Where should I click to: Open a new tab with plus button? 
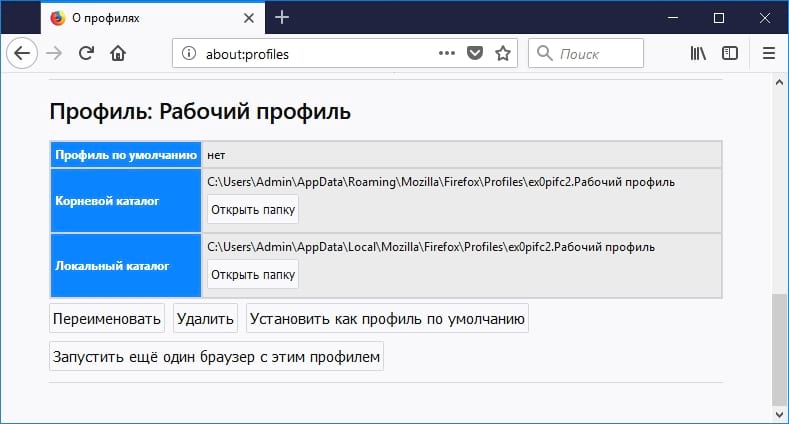(282, 18)
